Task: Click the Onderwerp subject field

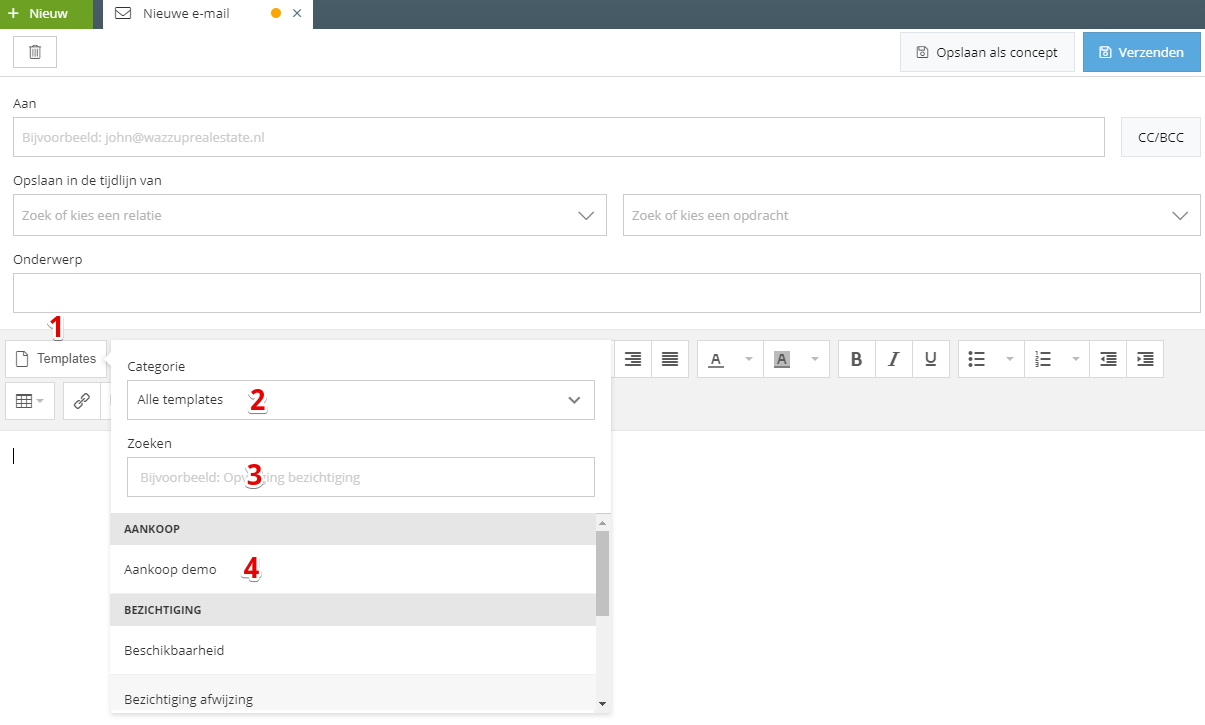Action: (x=607, y=293)
